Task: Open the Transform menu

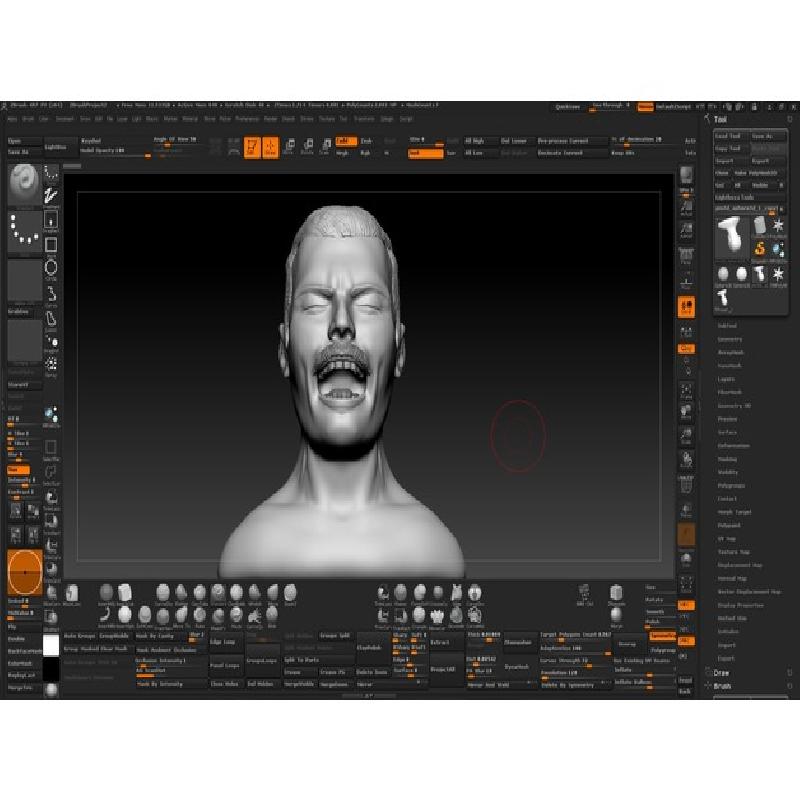Action: (364, 119)
